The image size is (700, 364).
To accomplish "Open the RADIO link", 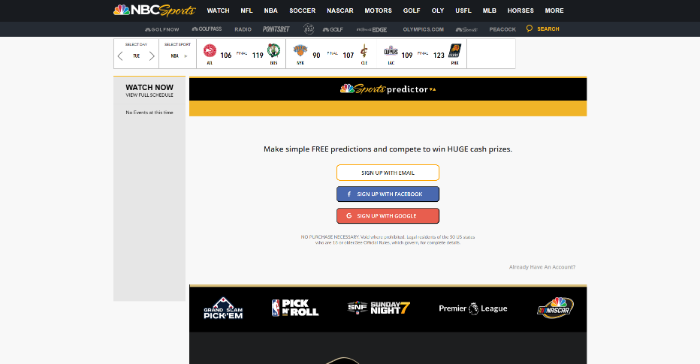I will (x=243, y=29).
